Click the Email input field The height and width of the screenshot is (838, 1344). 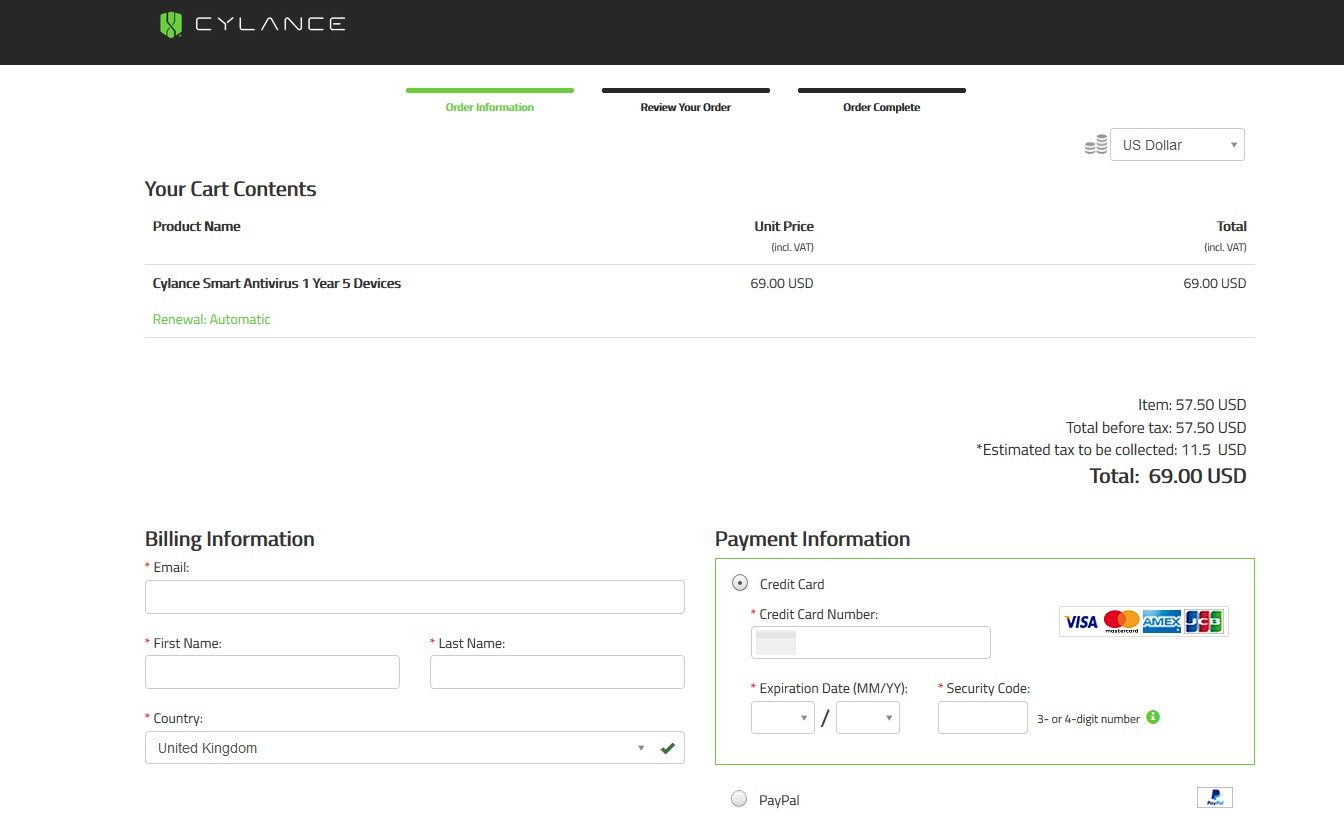(414, 597)
